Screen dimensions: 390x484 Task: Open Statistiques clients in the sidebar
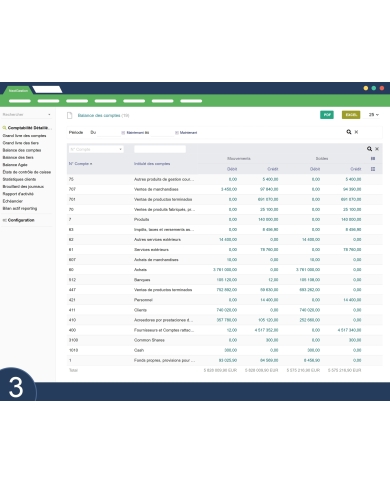tap(19, 179)
